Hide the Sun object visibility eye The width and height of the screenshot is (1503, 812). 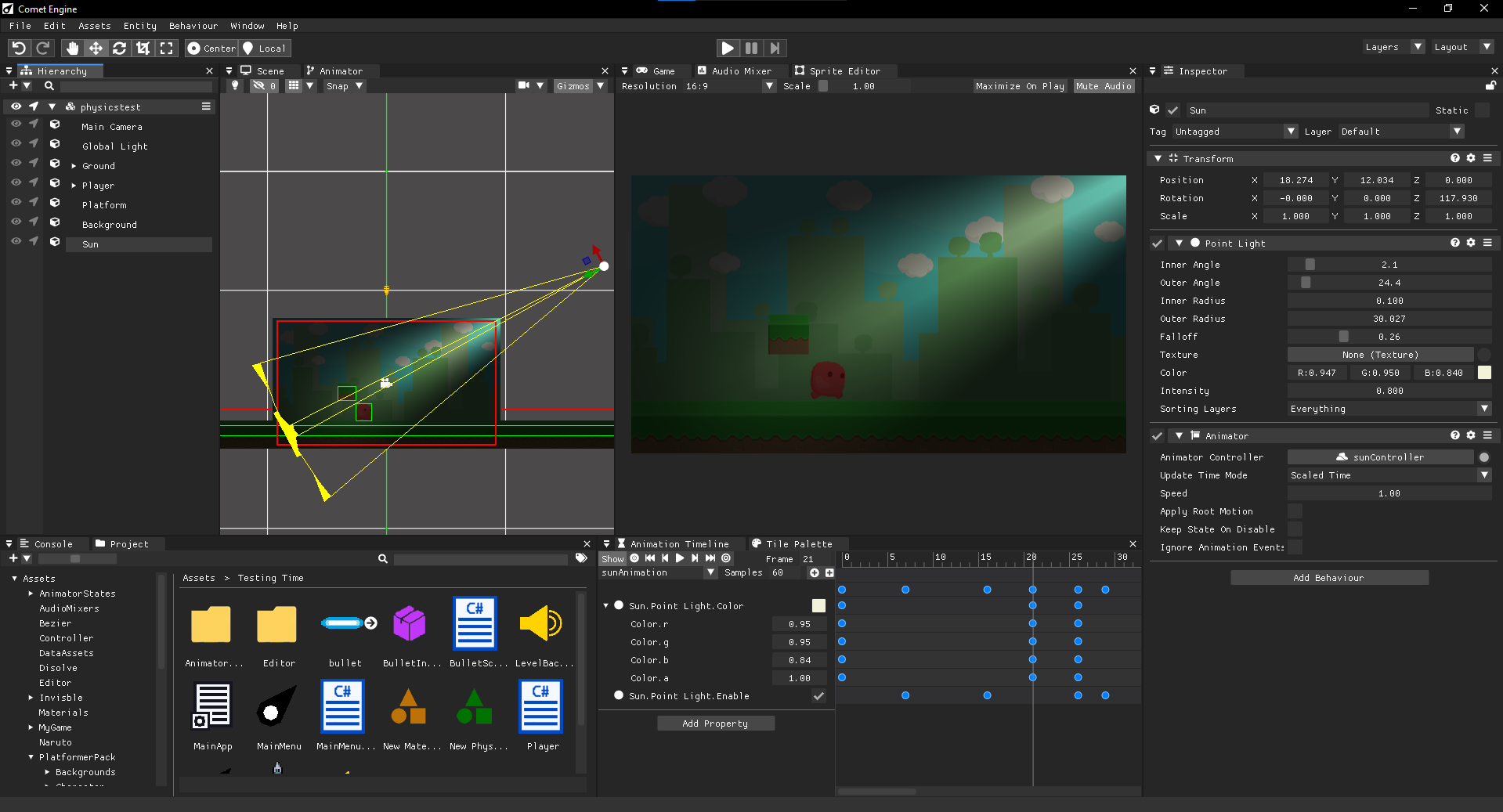[x=16, y=242]
